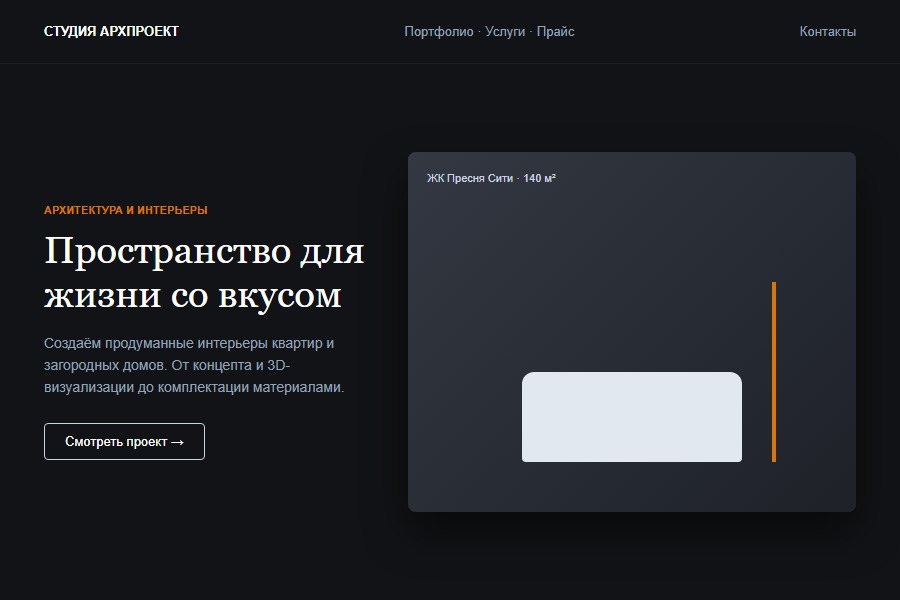
Task: Click the Смотреть проект button
Action: click(125, 442)
